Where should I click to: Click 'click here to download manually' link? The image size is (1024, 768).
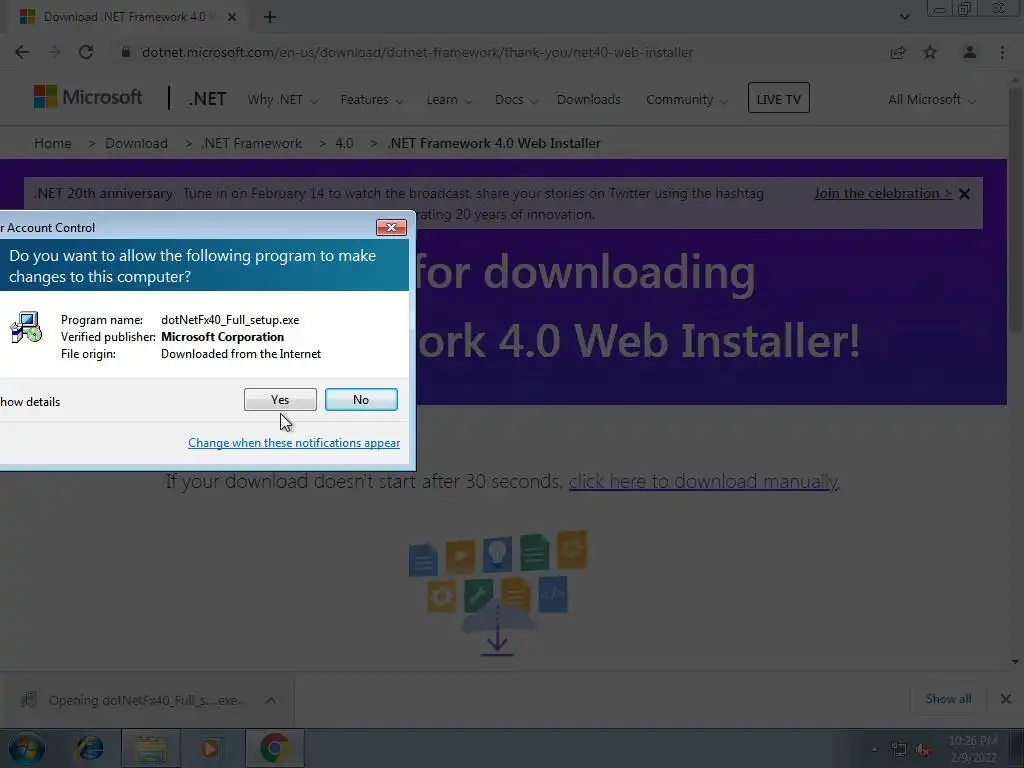[703, 481]
